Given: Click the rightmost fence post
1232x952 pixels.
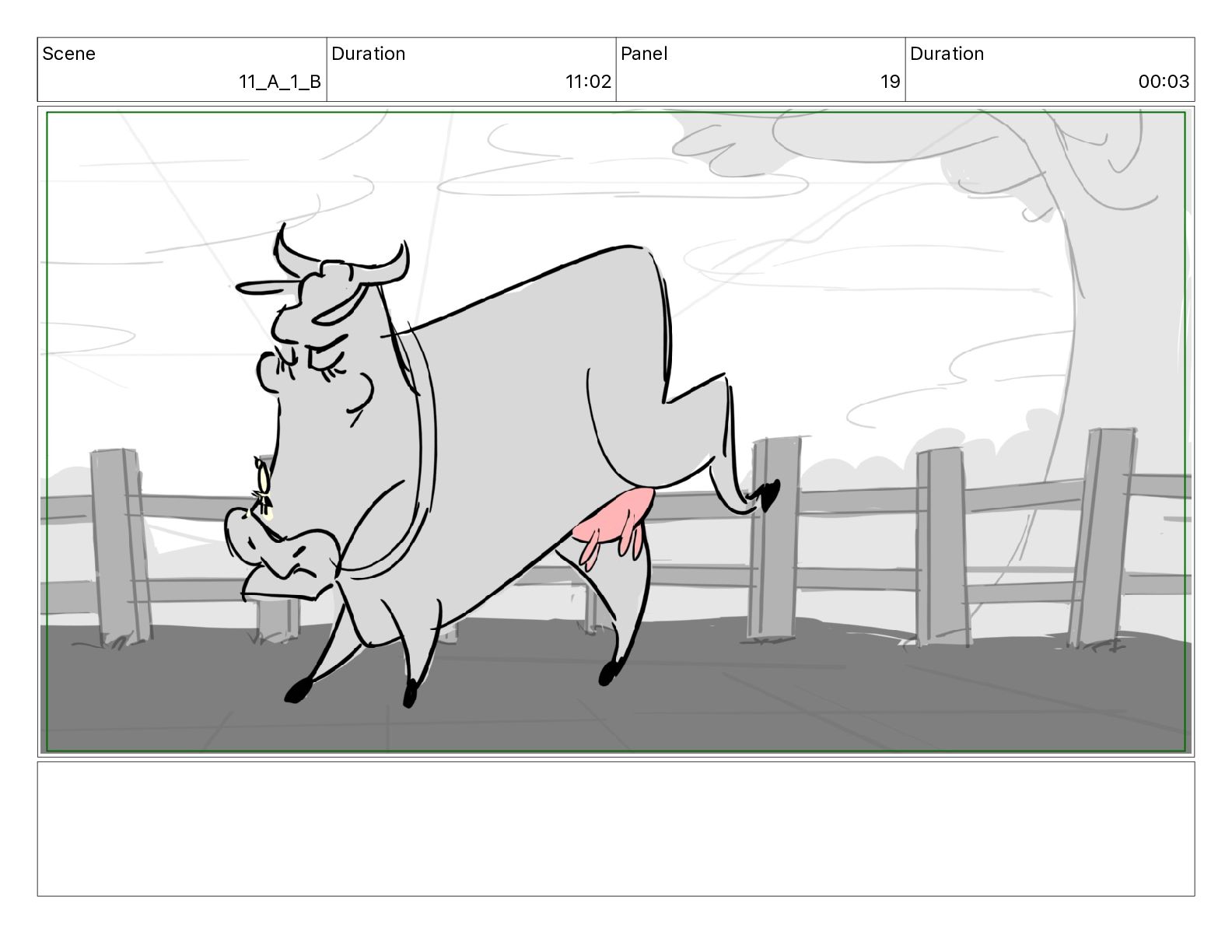Looking at the screenshot, I should click(1103, 537).
